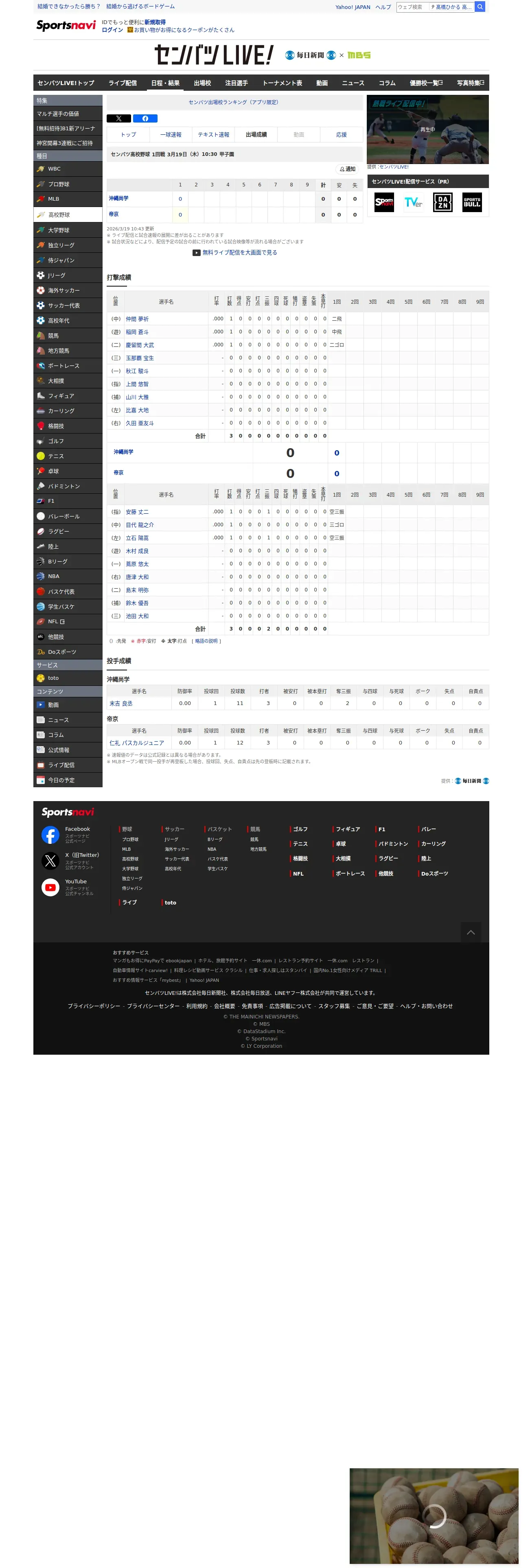Click the back-to-top arrow button
This screenshot has height=1568, width=530.
coord(471,933)
